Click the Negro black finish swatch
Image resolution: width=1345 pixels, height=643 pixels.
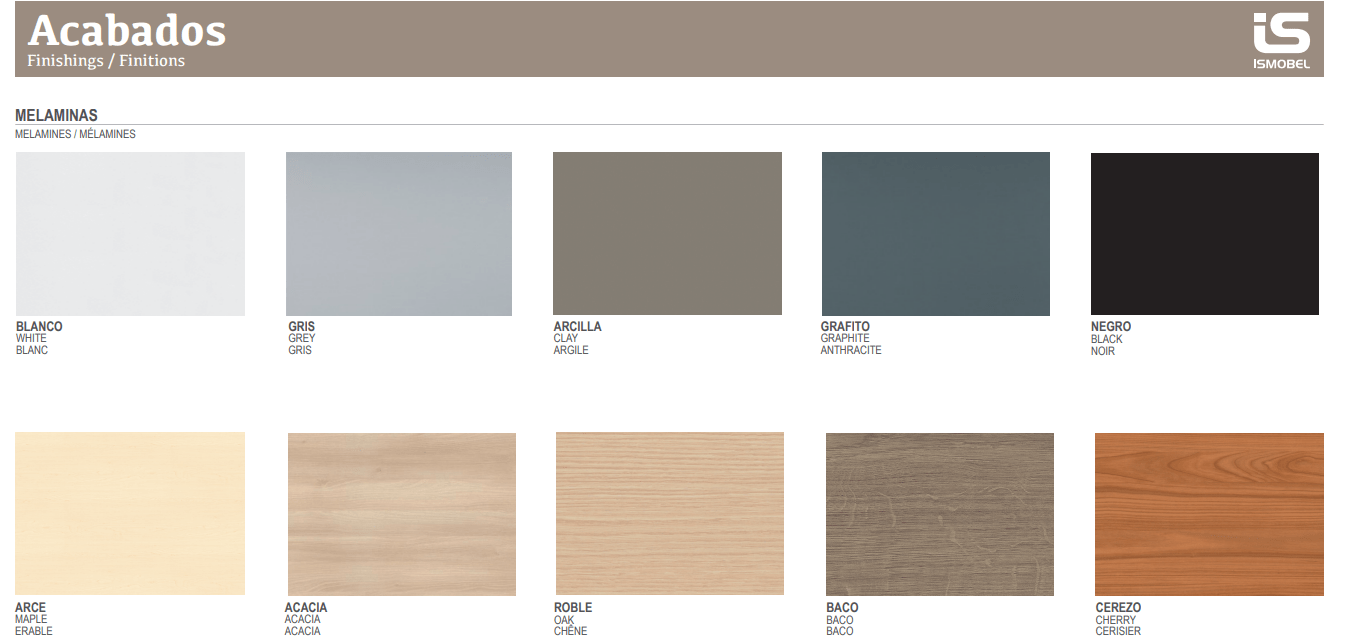pyautogui.click(x=1204, y=234)
